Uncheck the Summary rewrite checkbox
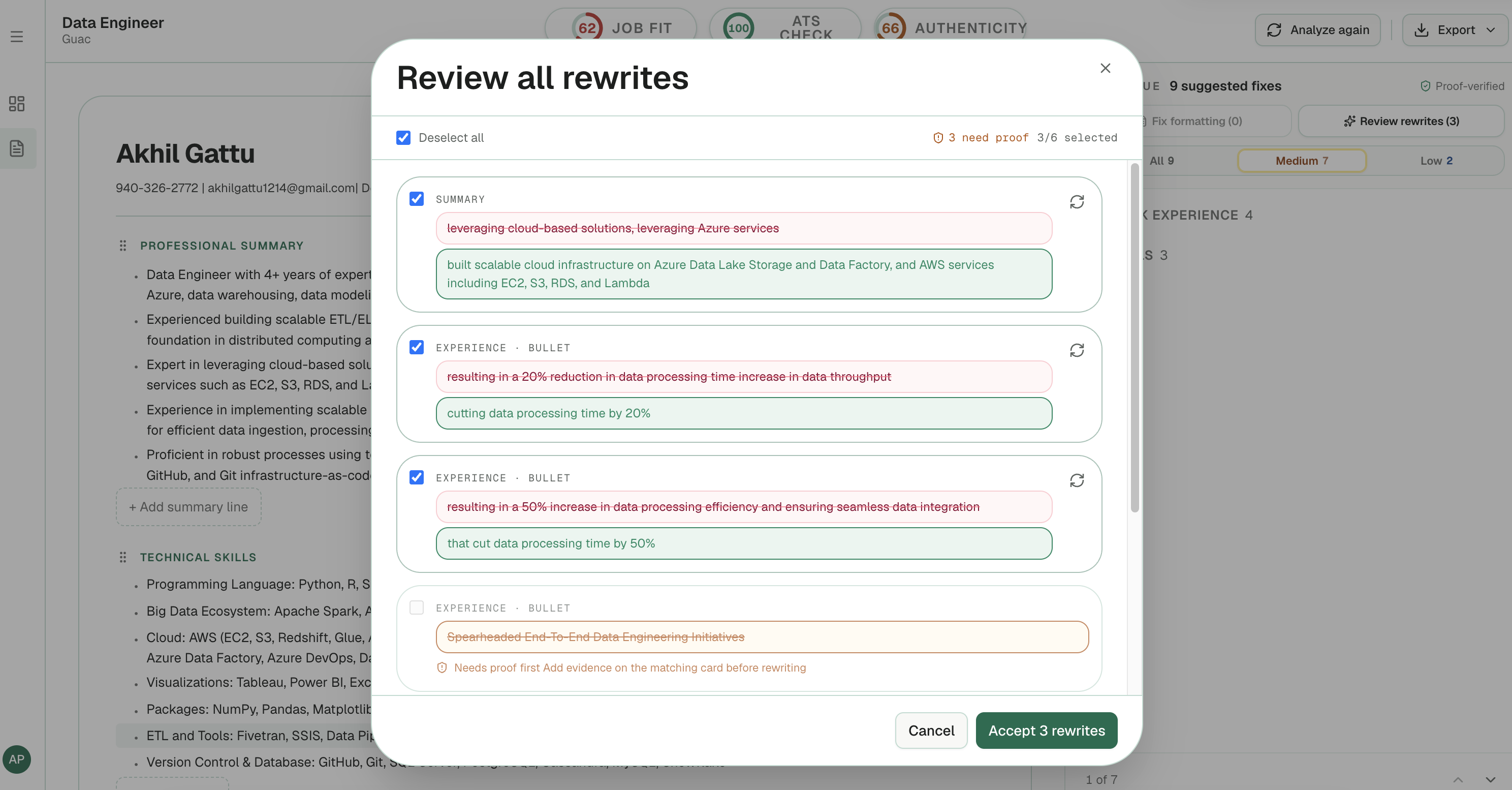The height and width of the screenshot is (790, 1512). click(417, 199)
